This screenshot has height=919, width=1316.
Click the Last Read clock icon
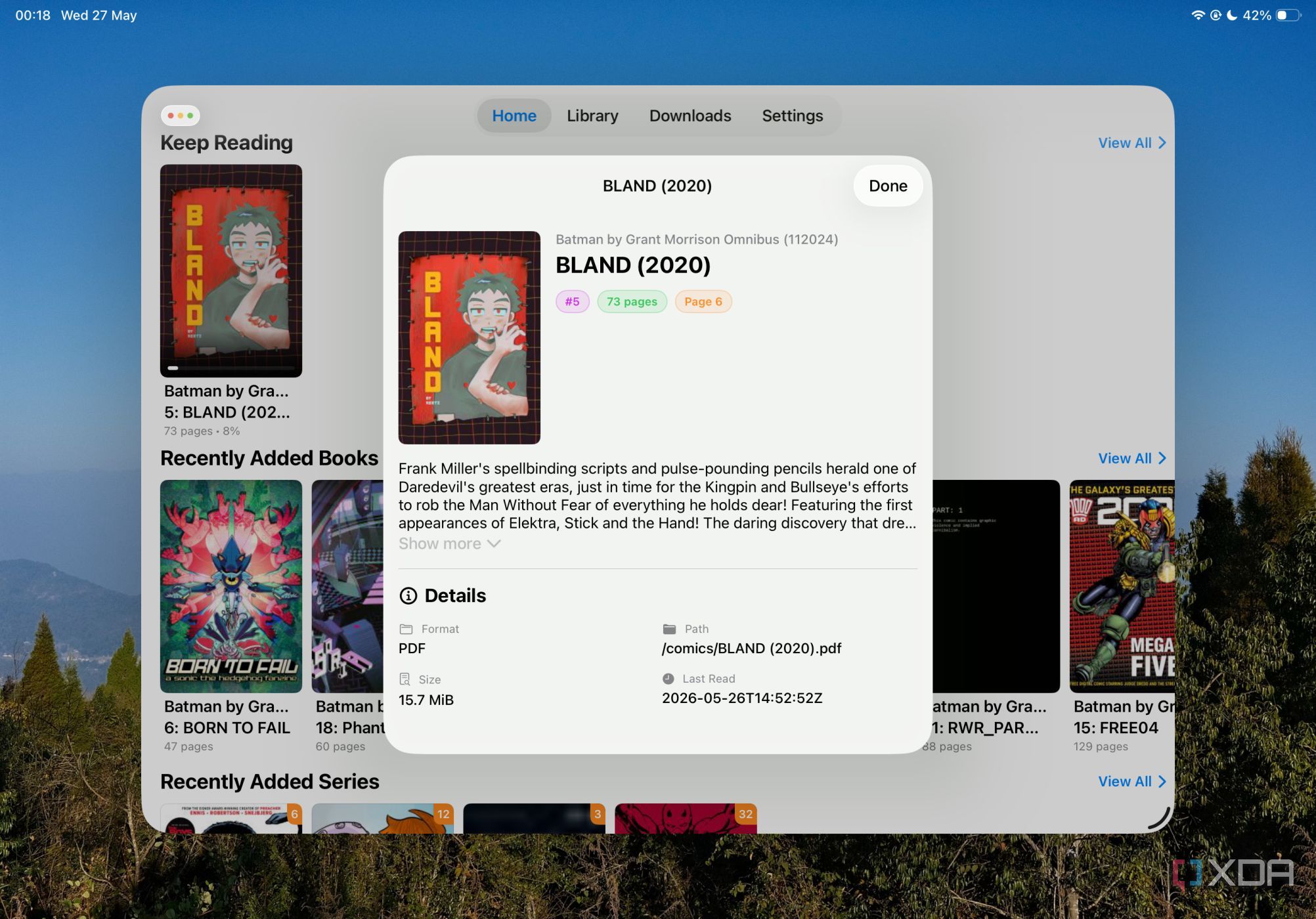pos(669,679)
